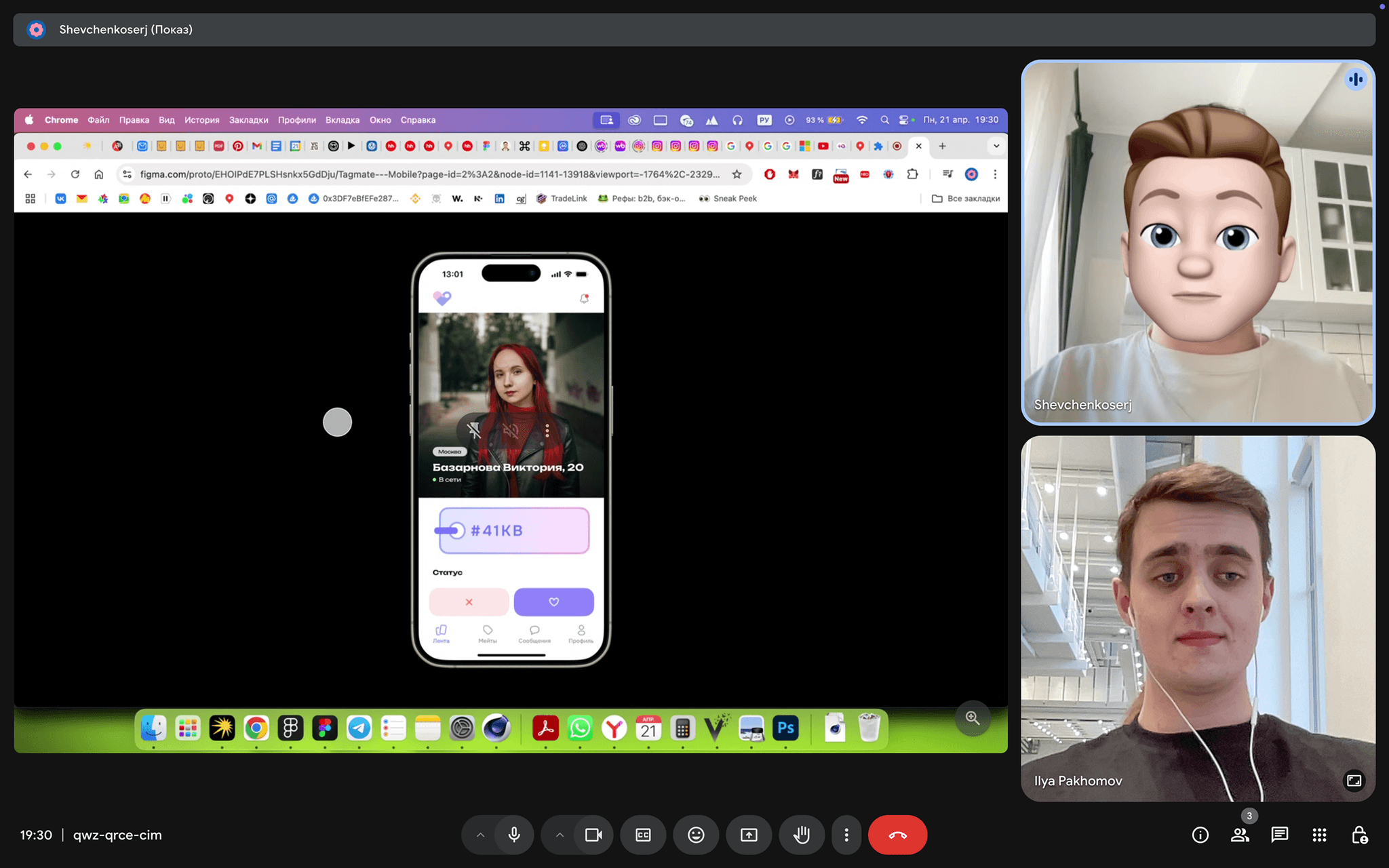Open the chat with everyone panel
Viewport: 1389px width, 868px height.
[x=1279, y=835]
